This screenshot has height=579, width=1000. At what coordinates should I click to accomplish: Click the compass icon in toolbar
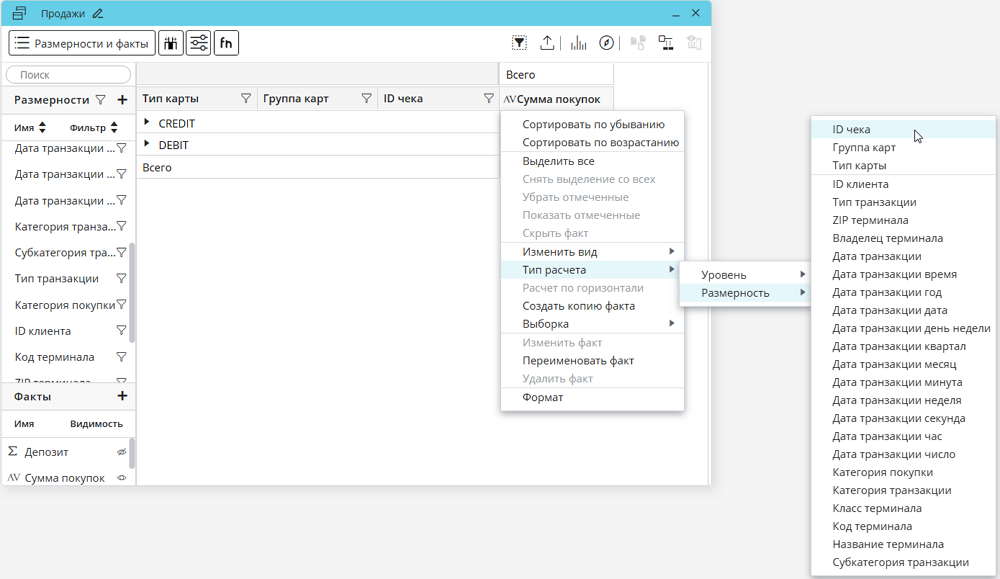606,43
